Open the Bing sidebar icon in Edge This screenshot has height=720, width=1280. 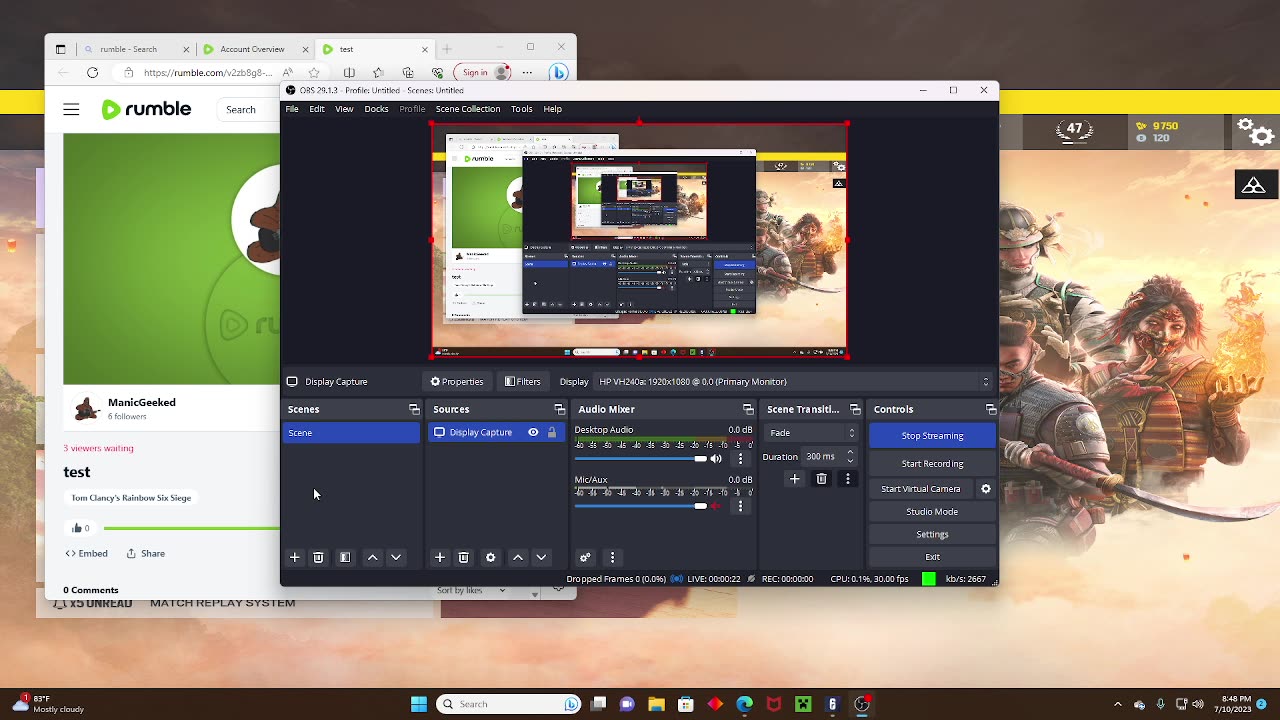click(559, 72)
